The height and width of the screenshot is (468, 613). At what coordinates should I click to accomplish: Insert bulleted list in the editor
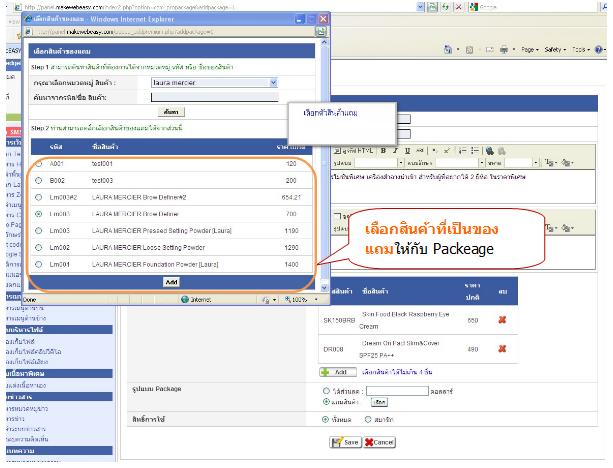coord(475,151)
